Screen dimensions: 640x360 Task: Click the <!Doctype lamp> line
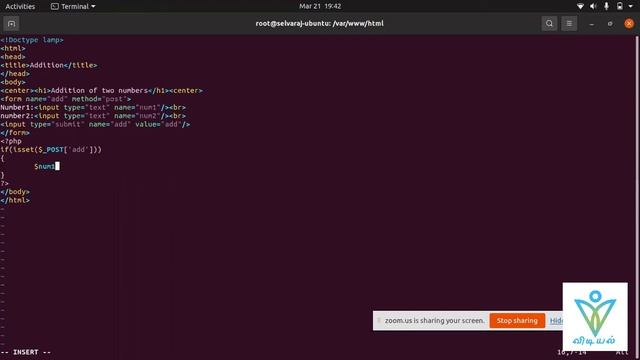pyautogui.click(x=32, y=40)
